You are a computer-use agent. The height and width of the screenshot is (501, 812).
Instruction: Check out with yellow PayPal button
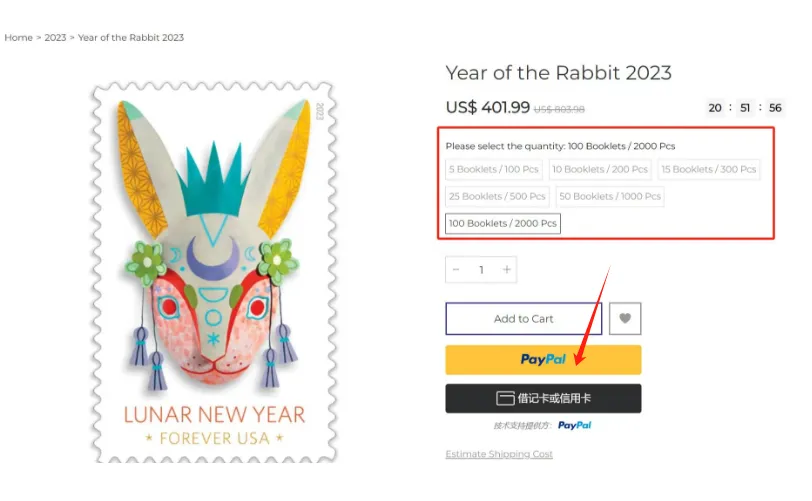coord(543,360)
